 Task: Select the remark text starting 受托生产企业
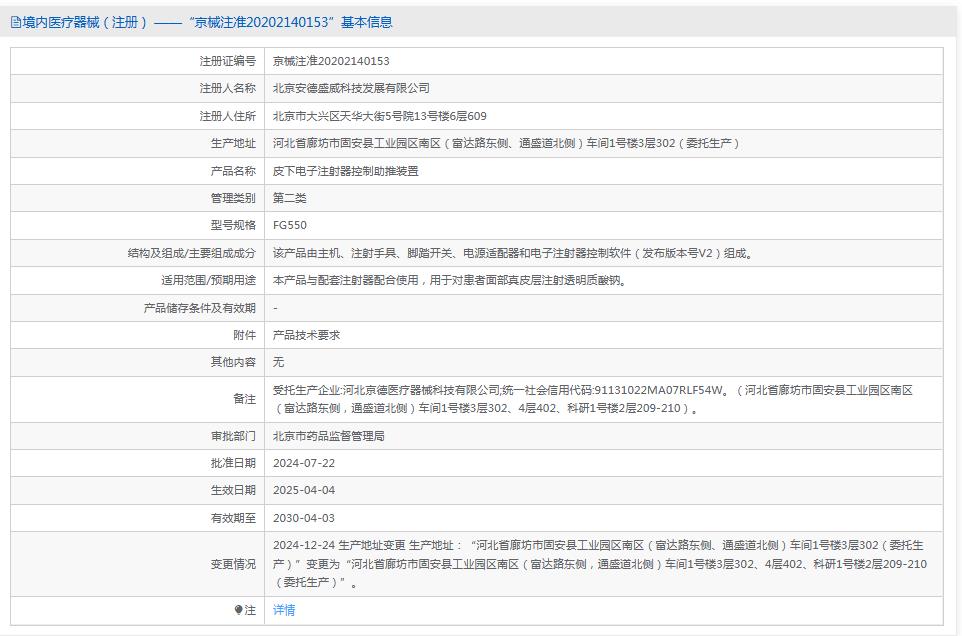[x=593, y=399]
